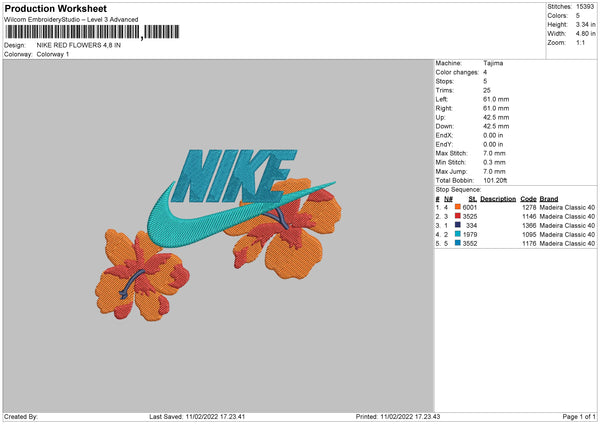The width and height of the screenshot is (600, 424).
Task: Select the embroidered NIKE lettering in the preview
Action: click(x=233, y=176)
